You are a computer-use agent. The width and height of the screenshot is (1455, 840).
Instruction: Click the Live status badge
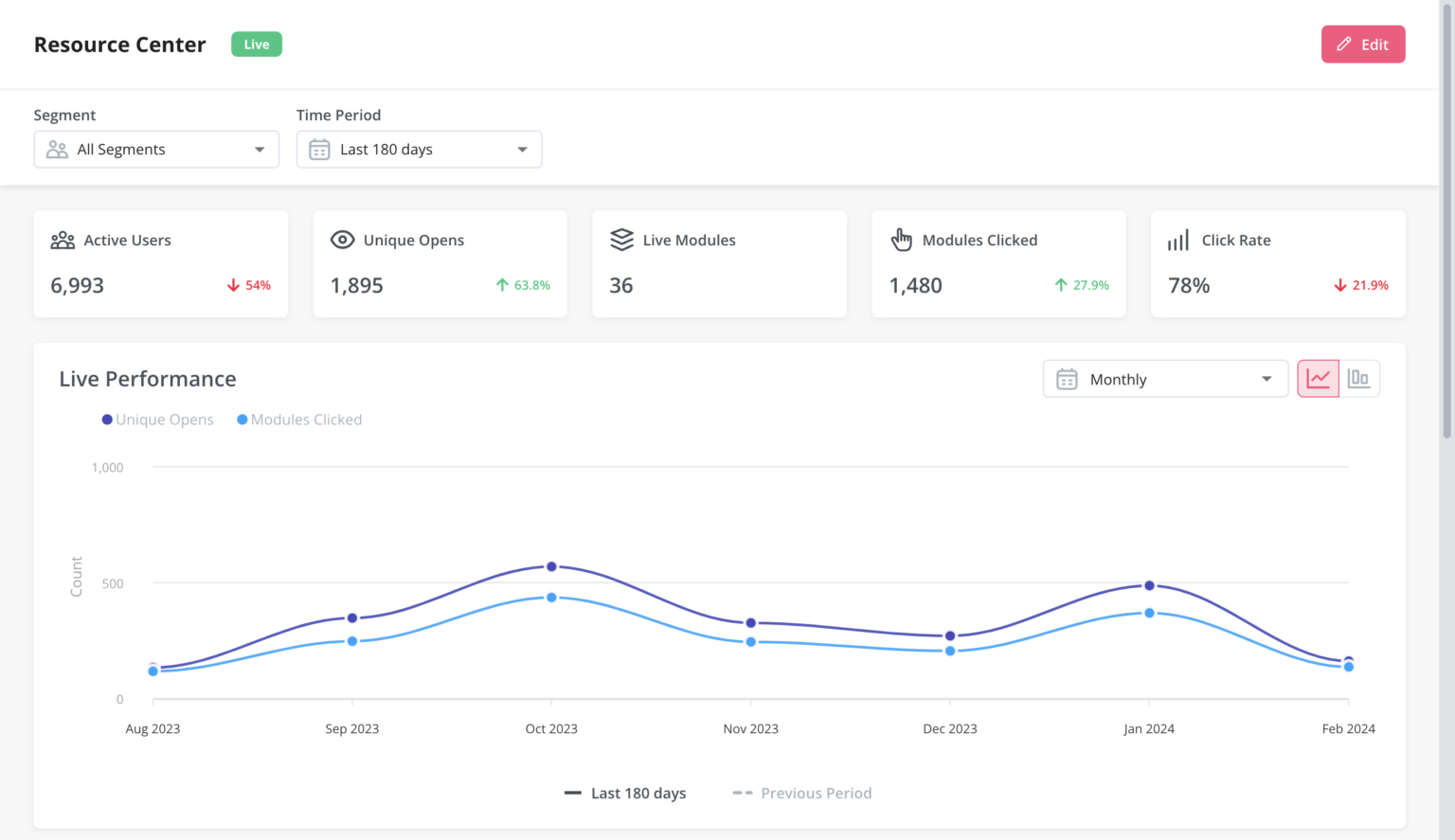click(256, 44)
